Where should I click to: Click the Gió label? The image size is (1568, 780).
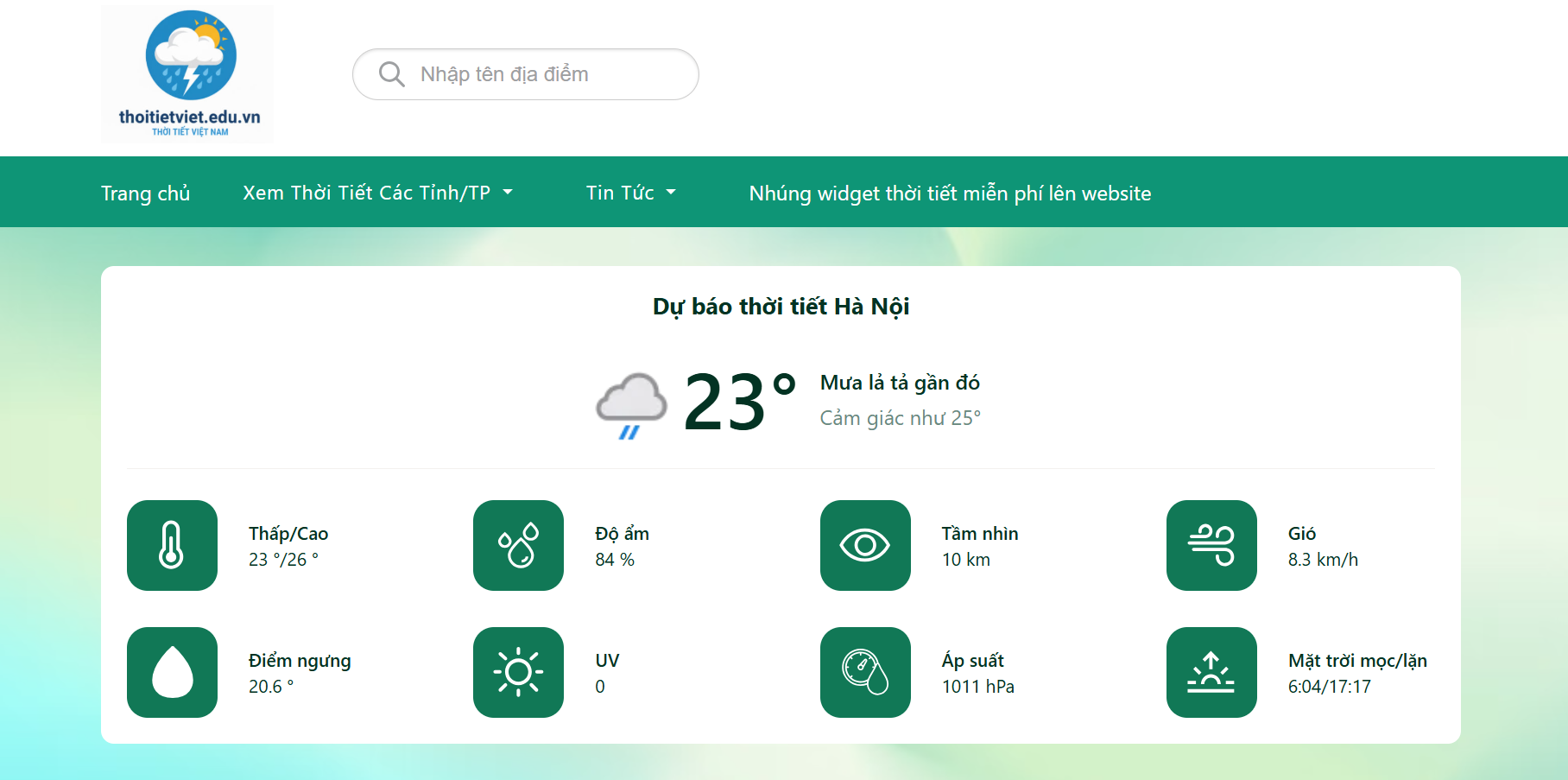tap(1302, 534)
